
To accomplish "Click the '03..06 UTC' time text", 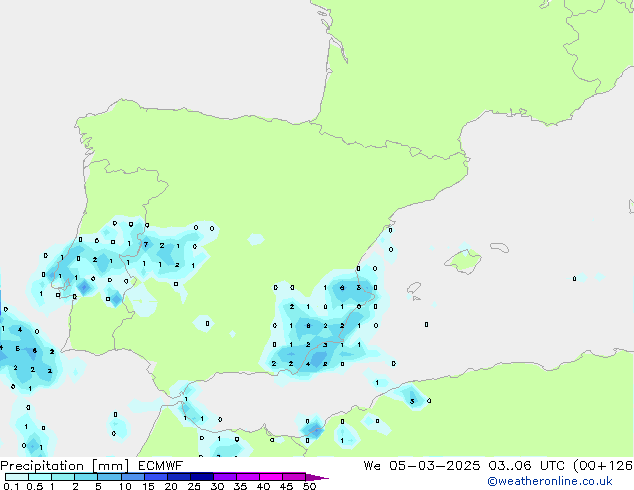I will coord(526,466).
